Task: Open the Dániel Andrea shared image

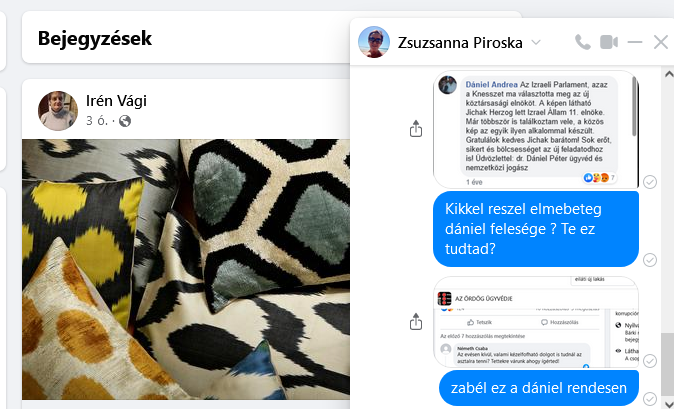Action: (536, 129)
